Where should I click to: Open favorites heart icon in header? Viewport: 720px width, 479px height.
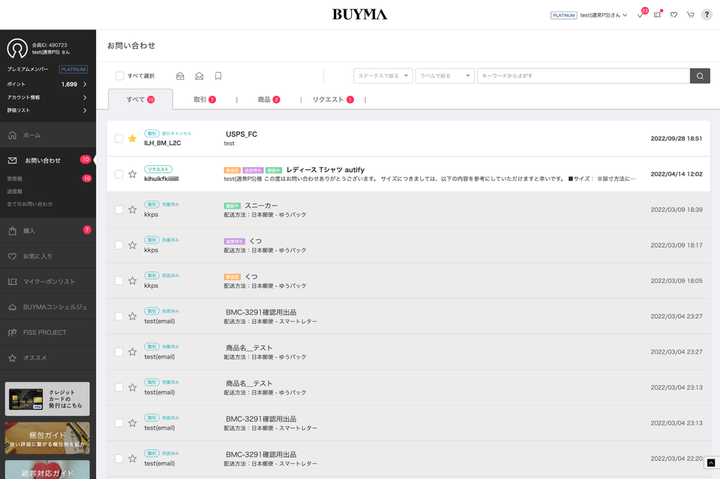coord(674,15)
